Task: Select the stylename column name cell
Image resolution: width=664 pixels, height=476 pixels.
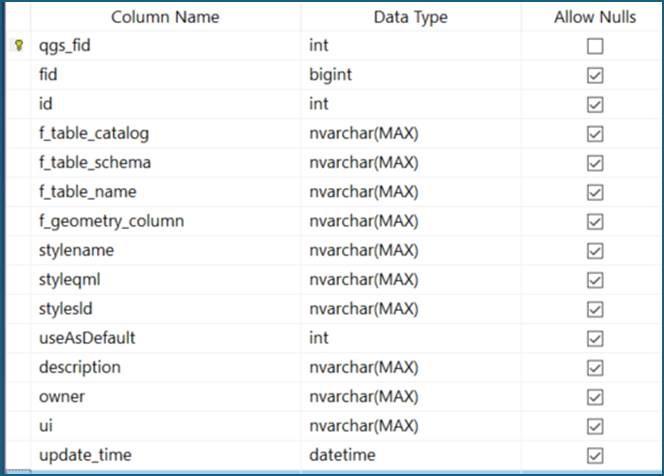Action: [x=166, y=250]
